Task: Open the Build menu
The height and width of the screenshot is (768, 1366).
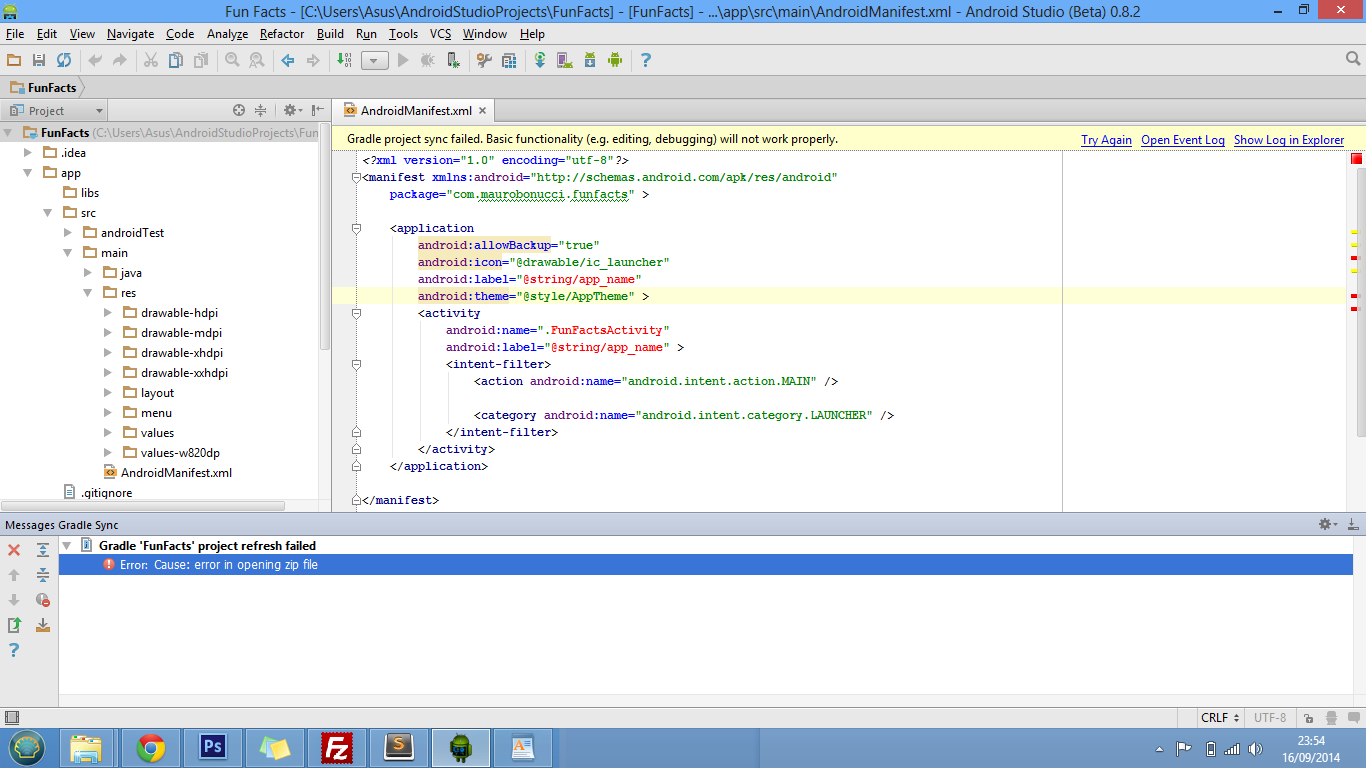Action: pos(330,34)
